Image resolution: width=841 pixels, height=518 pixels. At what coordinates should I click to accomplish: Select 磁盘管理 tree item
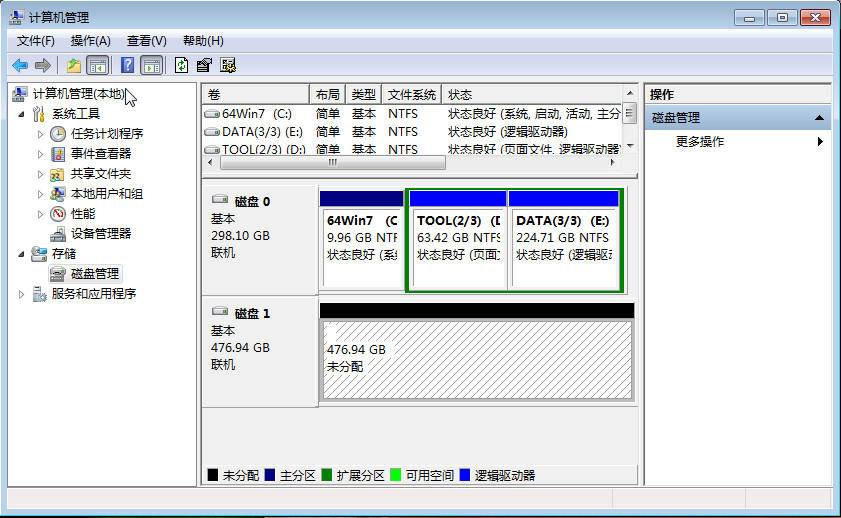pos(95,273)
